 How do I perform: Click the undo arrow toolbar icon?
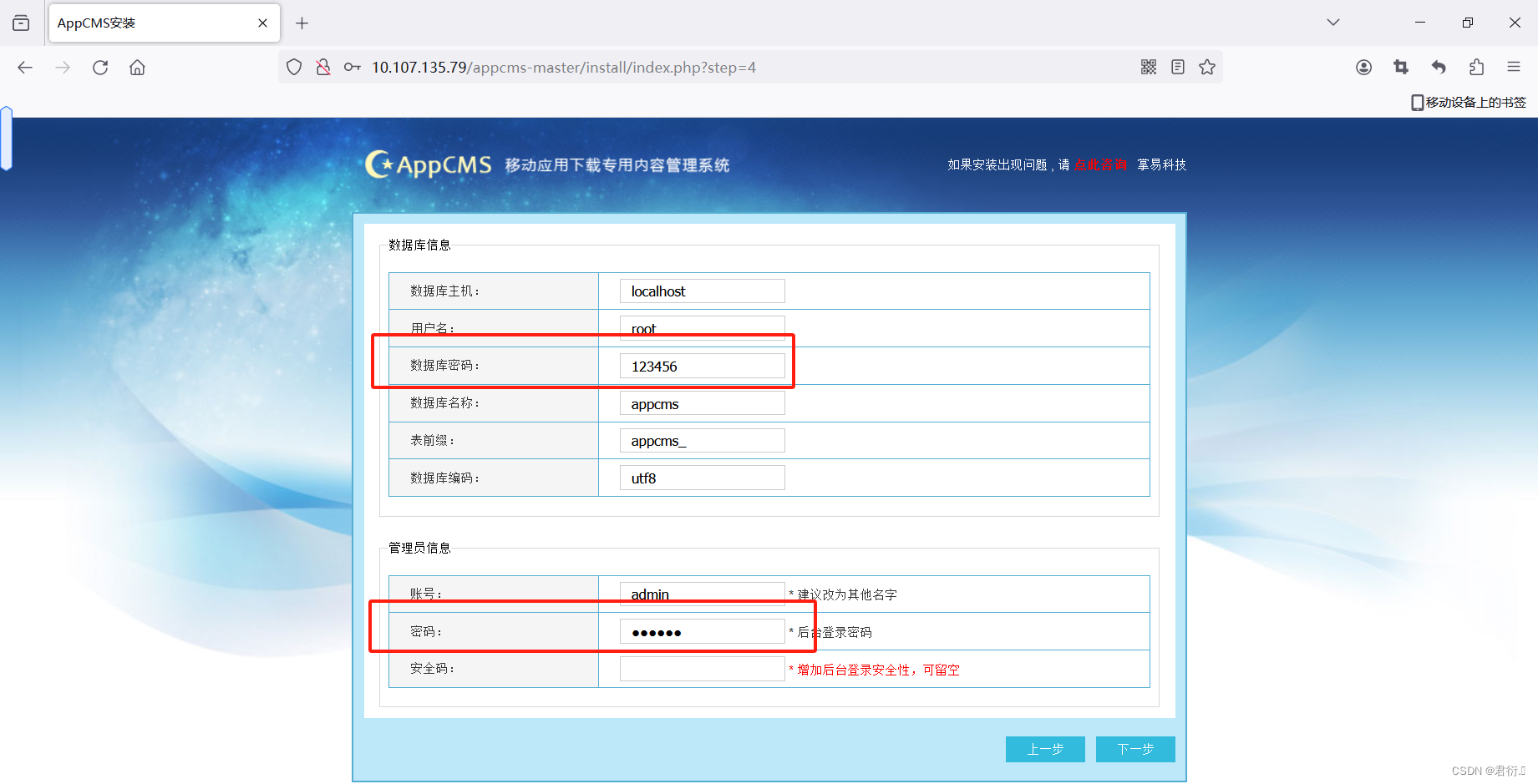point(1439,68)
